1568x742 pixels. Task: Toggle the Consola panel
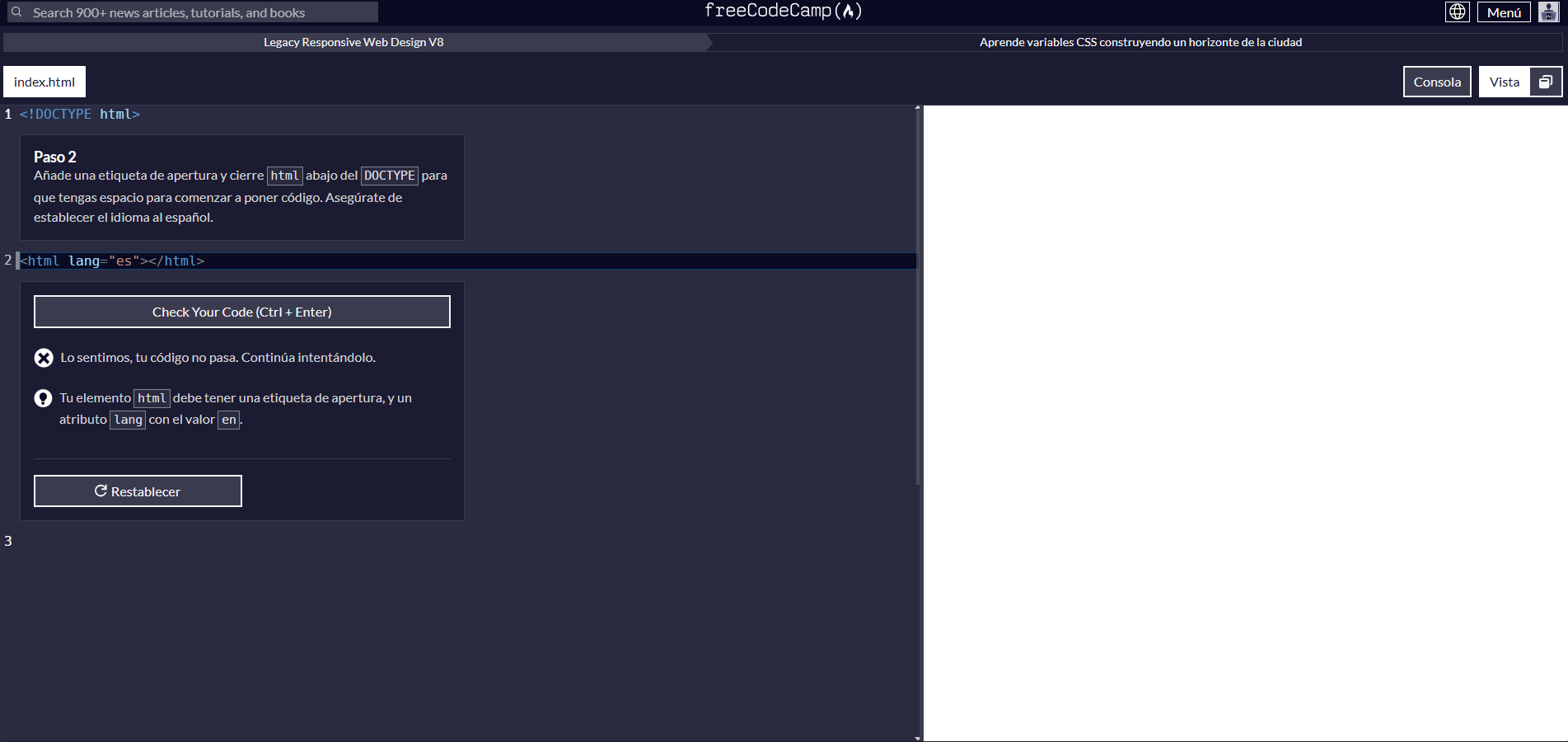pyautogui.click(x=1437, y=82)
